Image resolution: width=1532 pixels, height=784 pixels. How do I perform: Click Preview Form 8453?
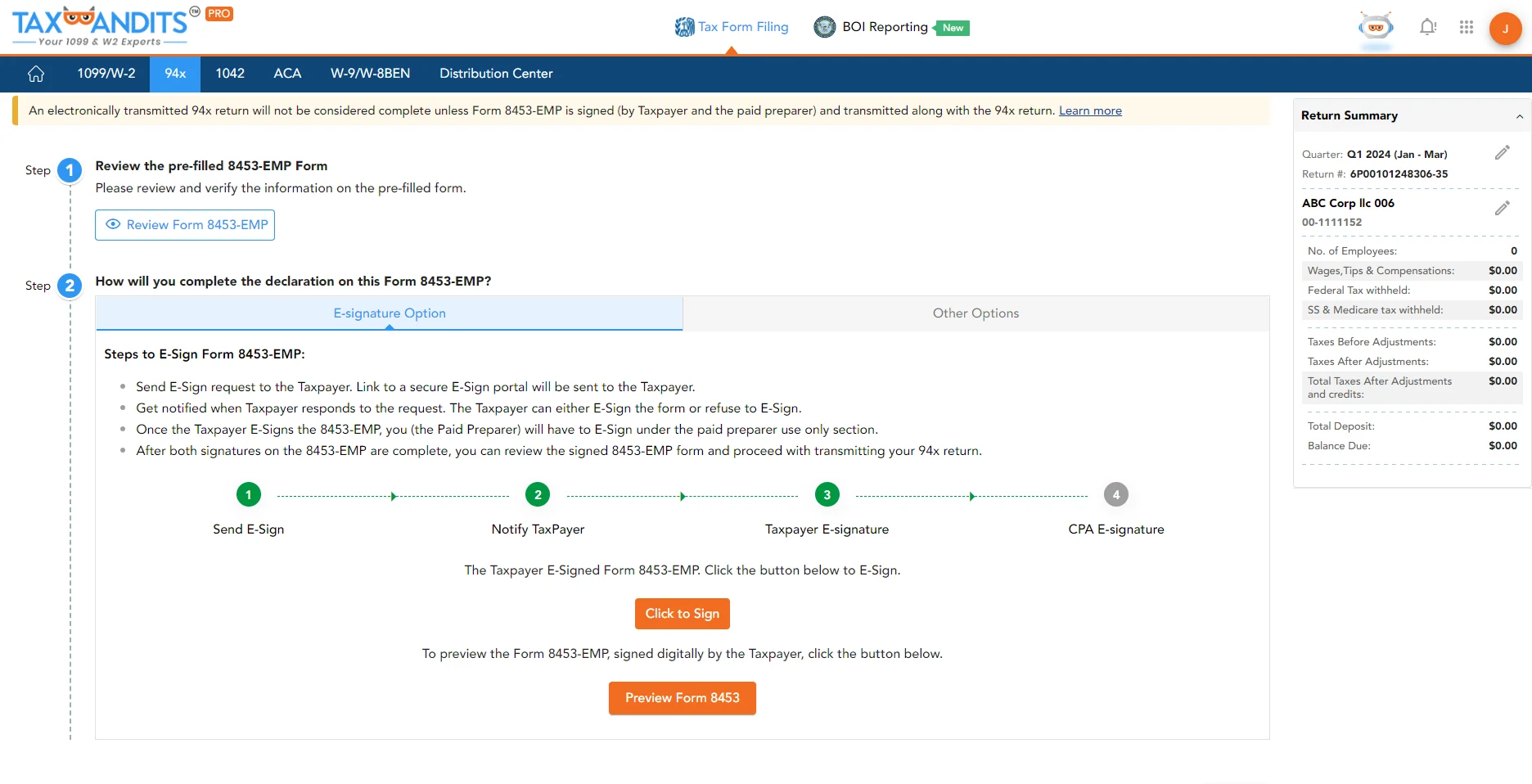pos(682,698)
